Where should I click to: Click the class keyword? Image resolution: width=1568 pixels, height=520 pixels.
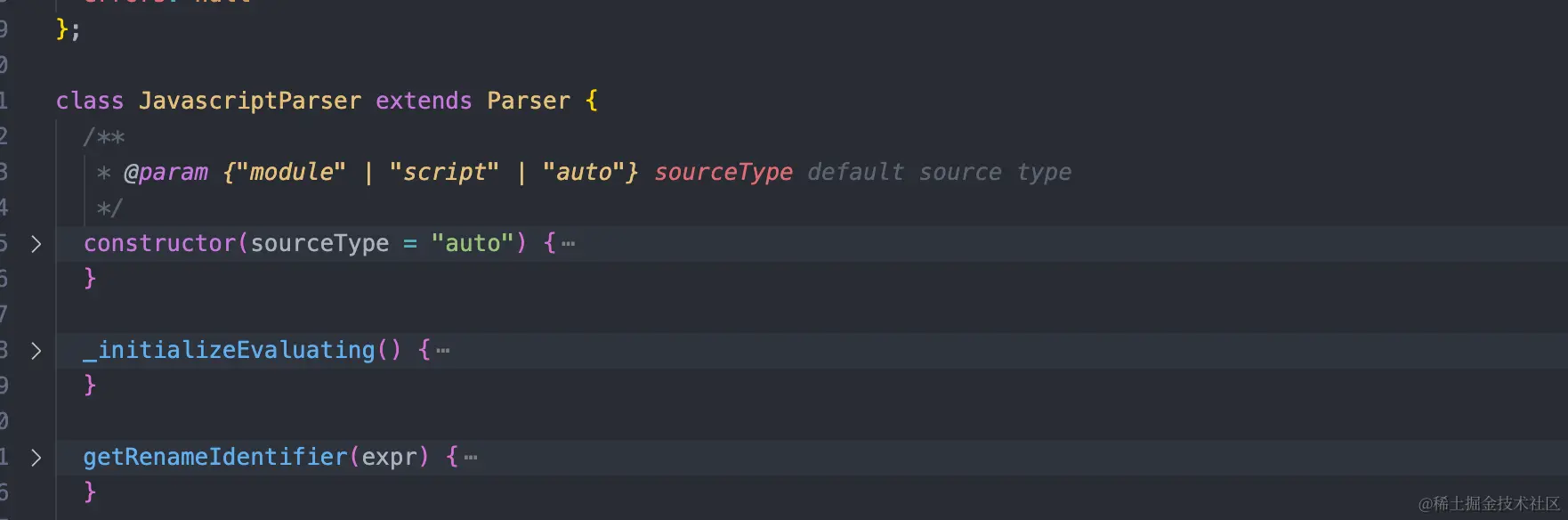90,101
